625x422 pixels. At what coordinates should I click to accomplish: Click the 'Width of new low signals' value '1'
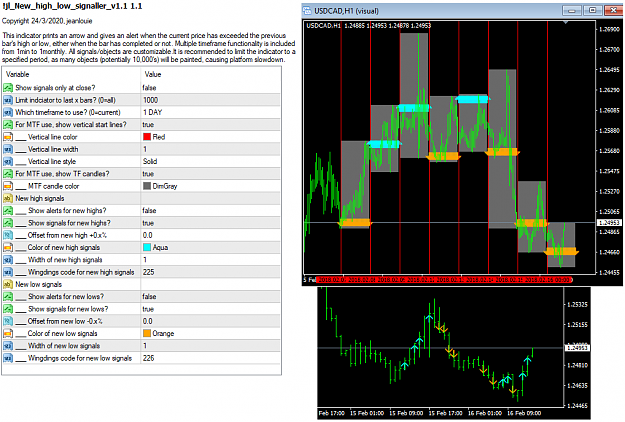[145, 346]
